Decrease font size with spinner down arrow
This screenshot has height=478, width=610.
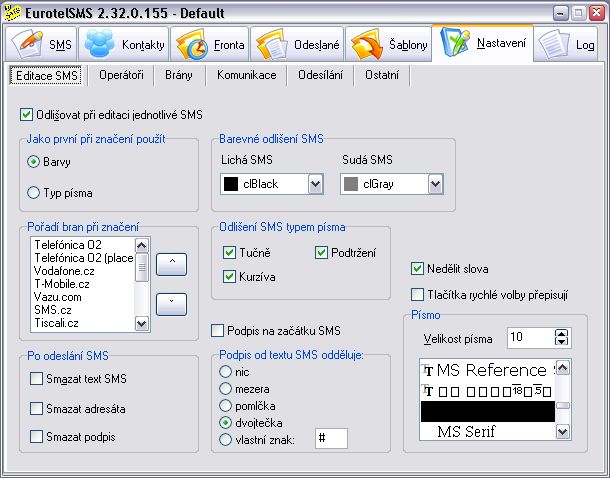coord(561,341)
